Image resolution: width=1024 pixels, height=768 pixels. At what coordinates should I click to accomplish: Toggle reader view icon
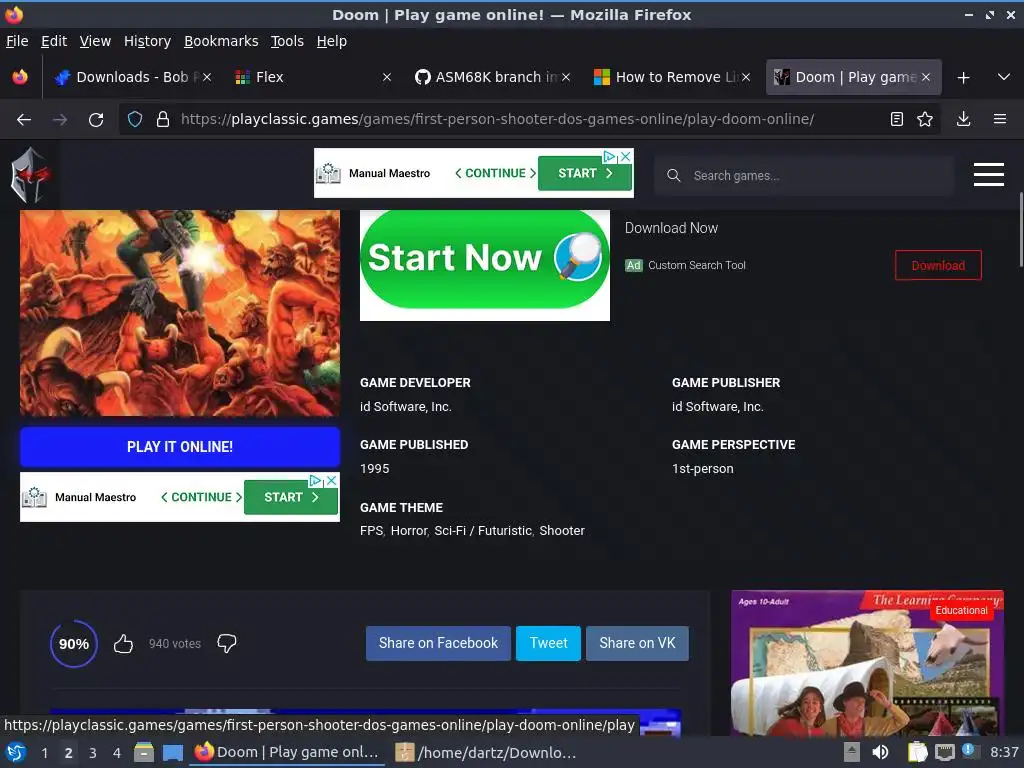[x=897, y=119]
